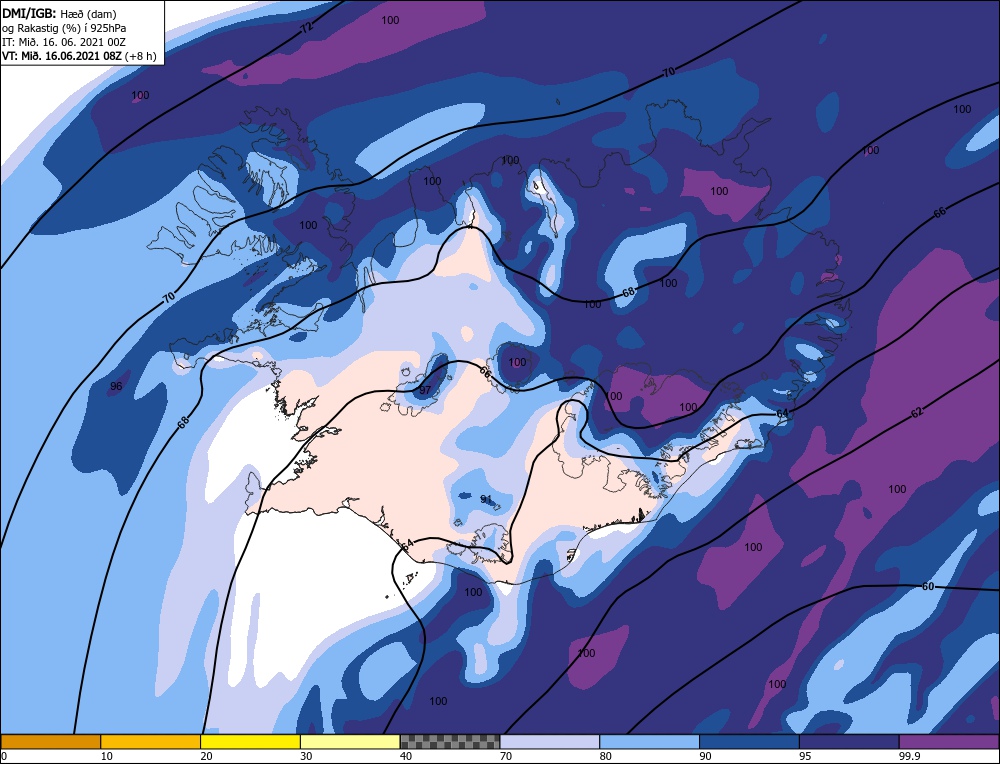Screen dimensions: 1000x764
Task: Click the 'IT: Mið. 16. 06. 2021 00Z' line
Action: click(x=64, y=42)
